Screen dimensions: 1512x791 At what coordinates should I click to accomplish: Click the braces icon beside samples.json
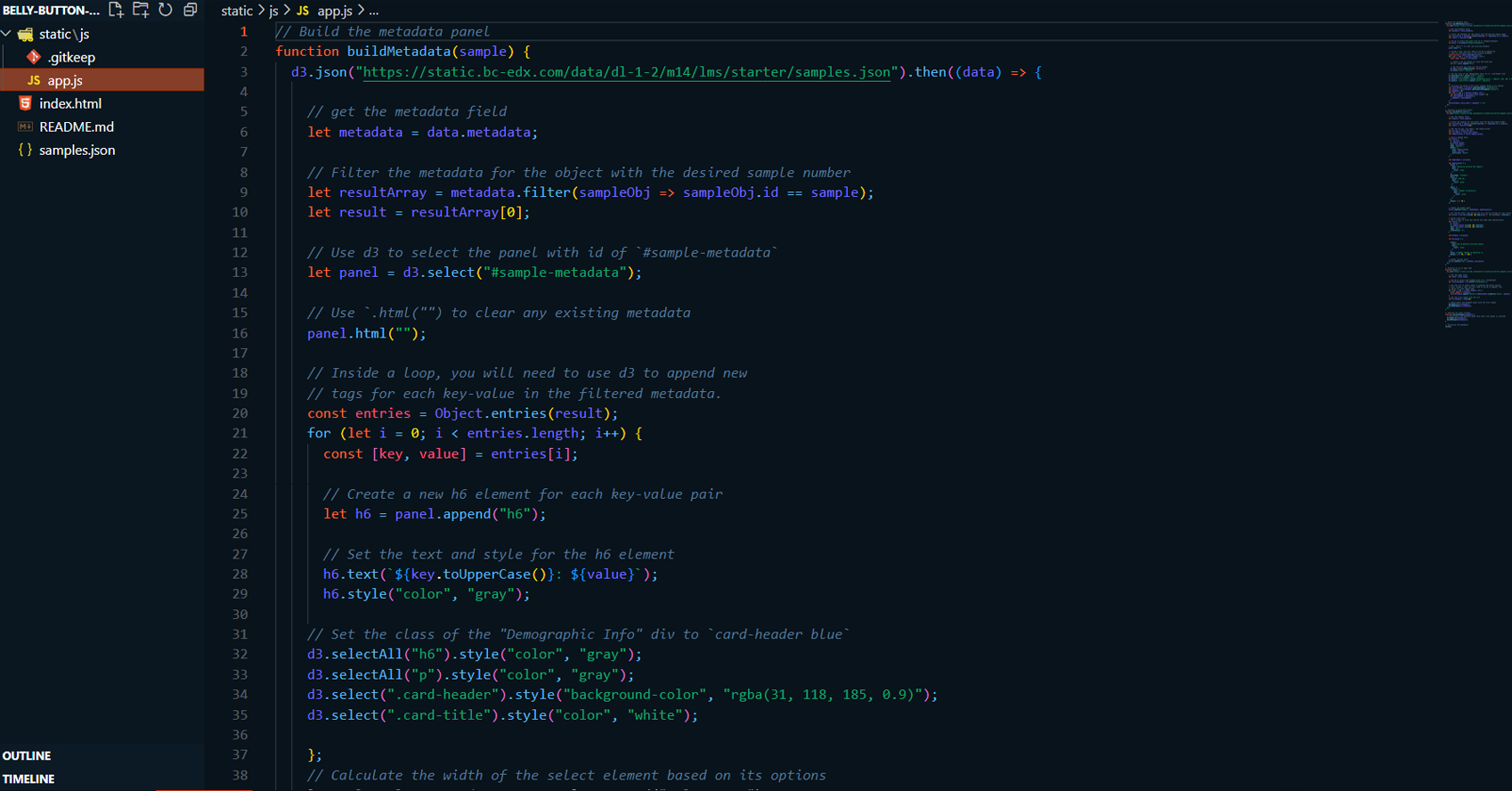(x=25, y=150)
